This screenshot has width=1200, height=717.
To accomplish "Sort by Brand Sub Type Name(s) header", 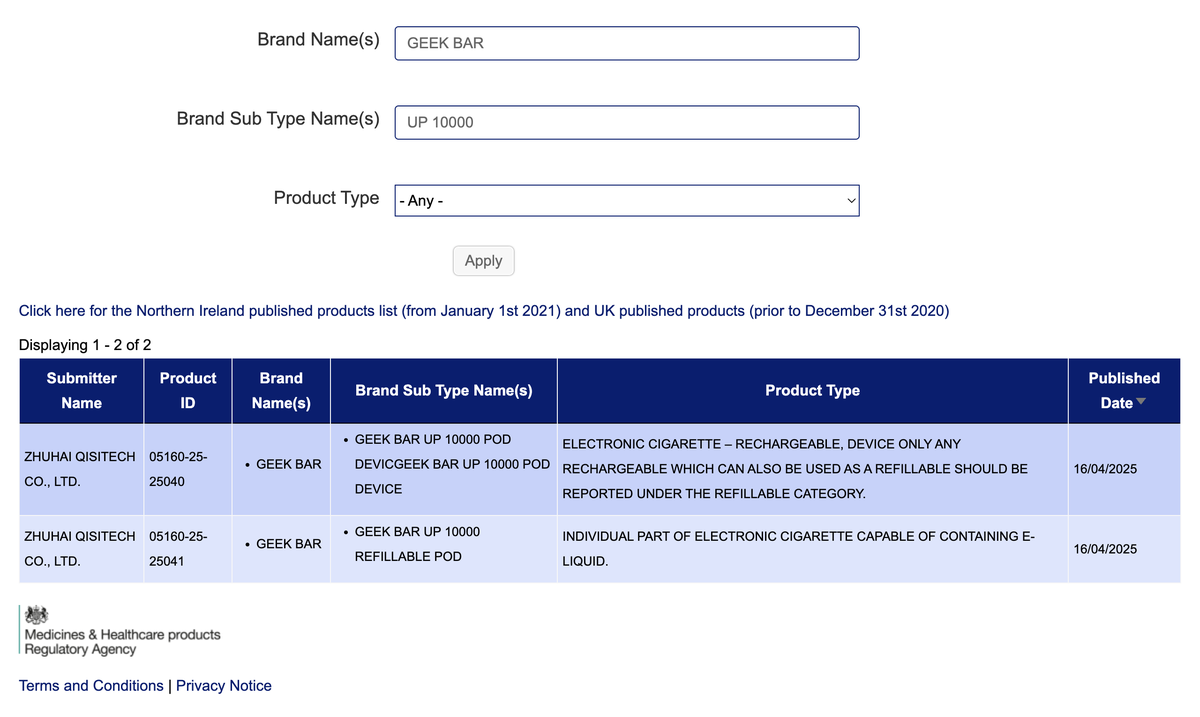I will pyautogui.click(x=444, y=391).
